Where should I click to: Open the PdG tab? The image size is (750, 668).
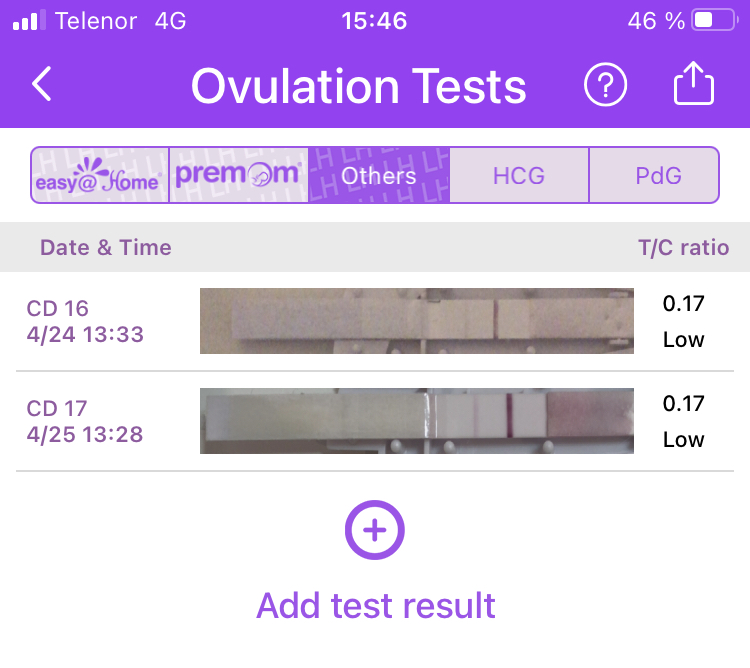(x=658, y=176)
